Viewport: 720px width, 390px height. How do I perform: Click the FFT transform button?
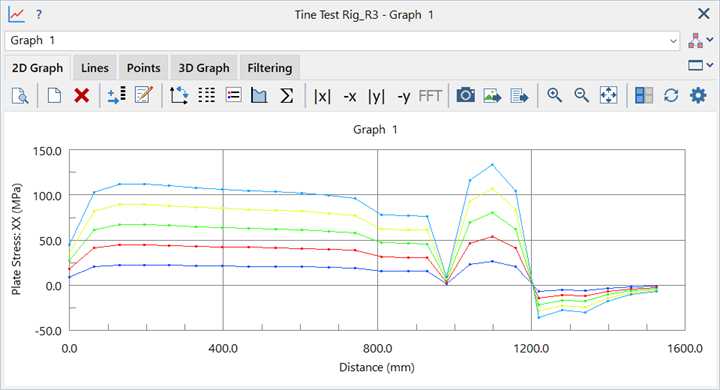(x=430, y=96)
